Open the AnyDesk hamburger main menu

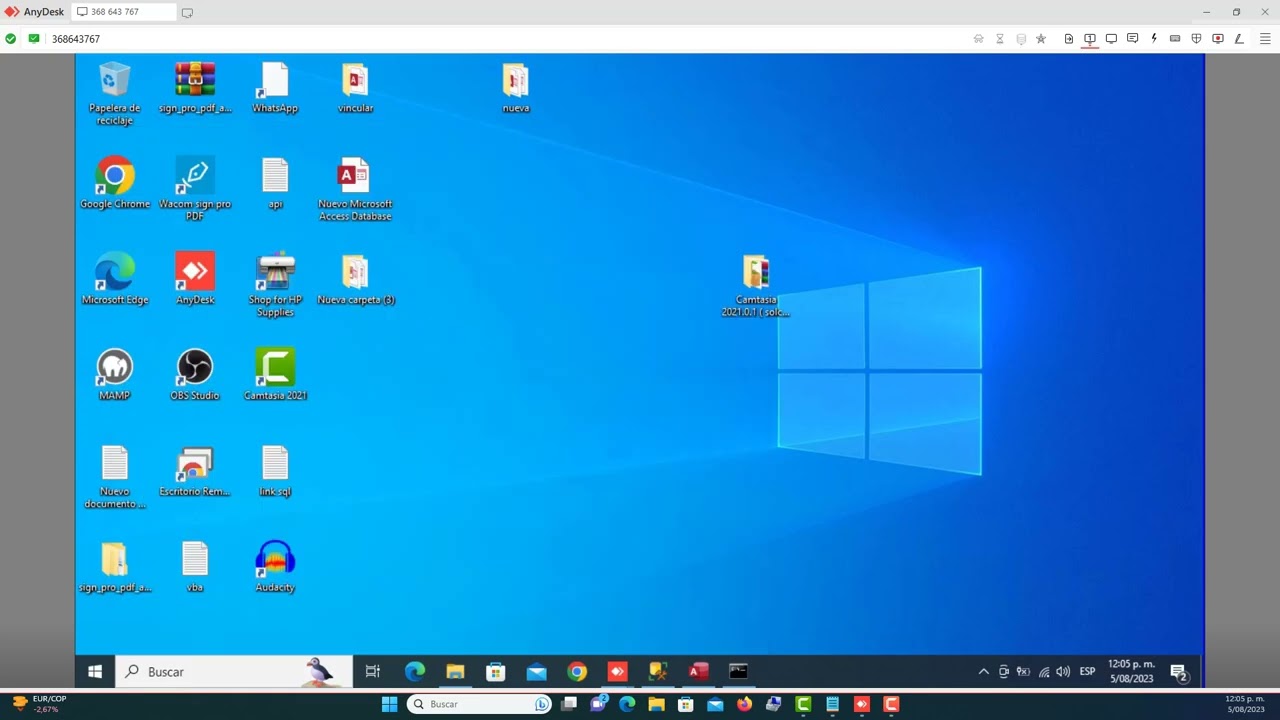pos(1265,39)
